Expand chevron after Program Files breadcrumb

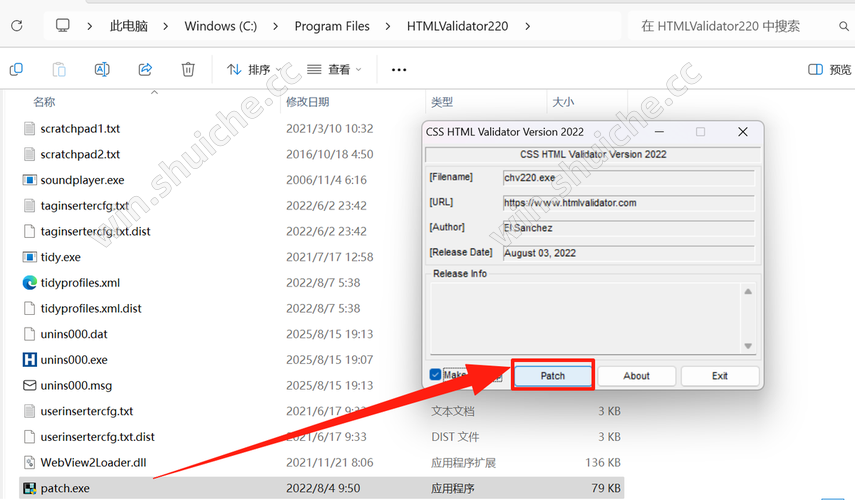click(x=388, y=26)
